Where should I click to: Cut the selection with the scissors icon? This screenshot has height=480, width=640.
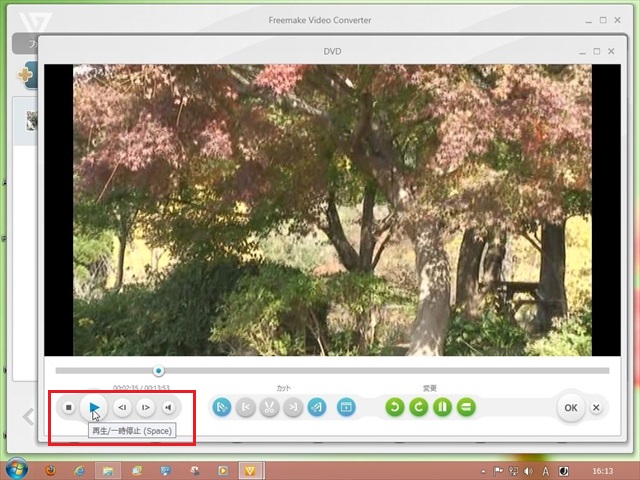point(269,407)
